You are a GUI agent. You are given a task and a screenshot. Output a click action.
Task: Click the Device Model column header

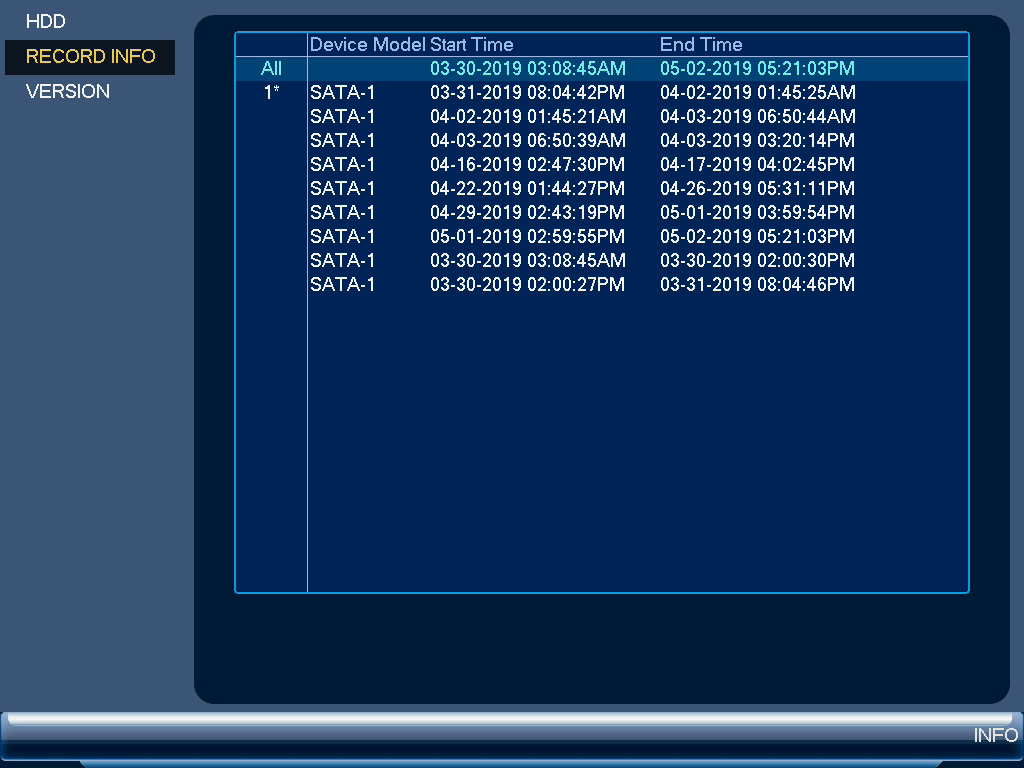(x=368, y=44)
